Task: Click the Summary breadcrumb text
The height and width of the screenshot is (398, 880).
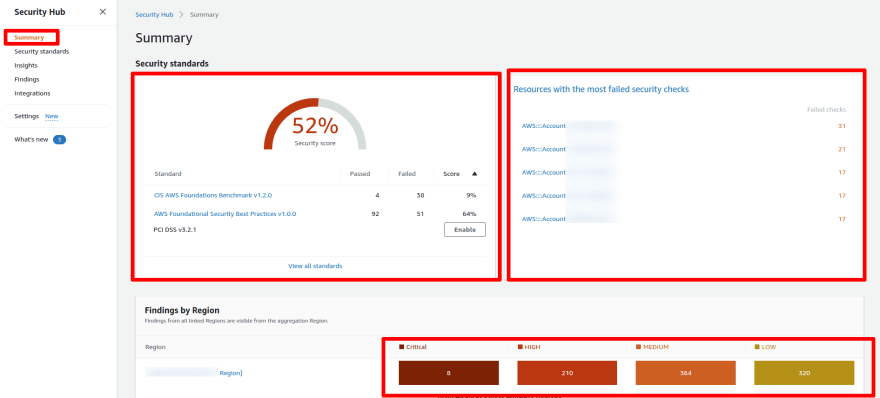Action: pos(204,15)
